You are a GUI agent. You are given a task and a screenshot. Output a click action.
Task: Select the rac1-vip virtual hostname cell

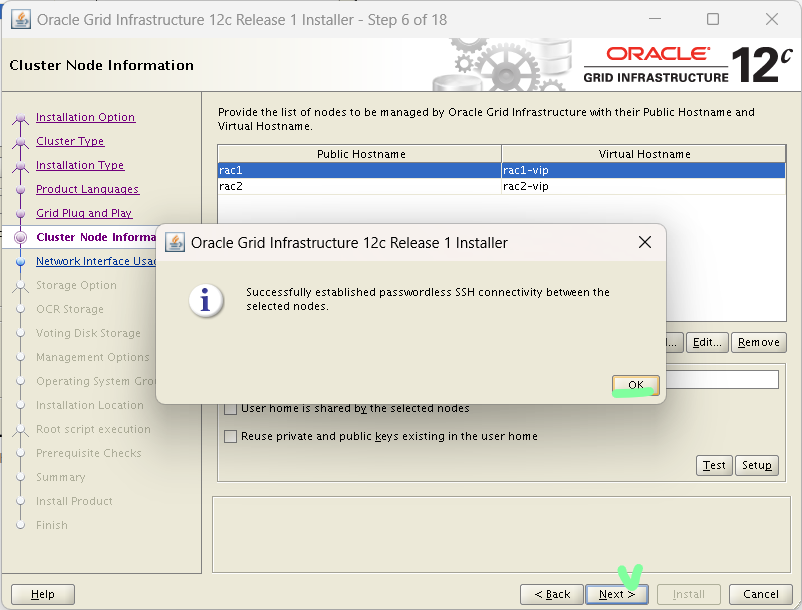[x=643, y=170]
